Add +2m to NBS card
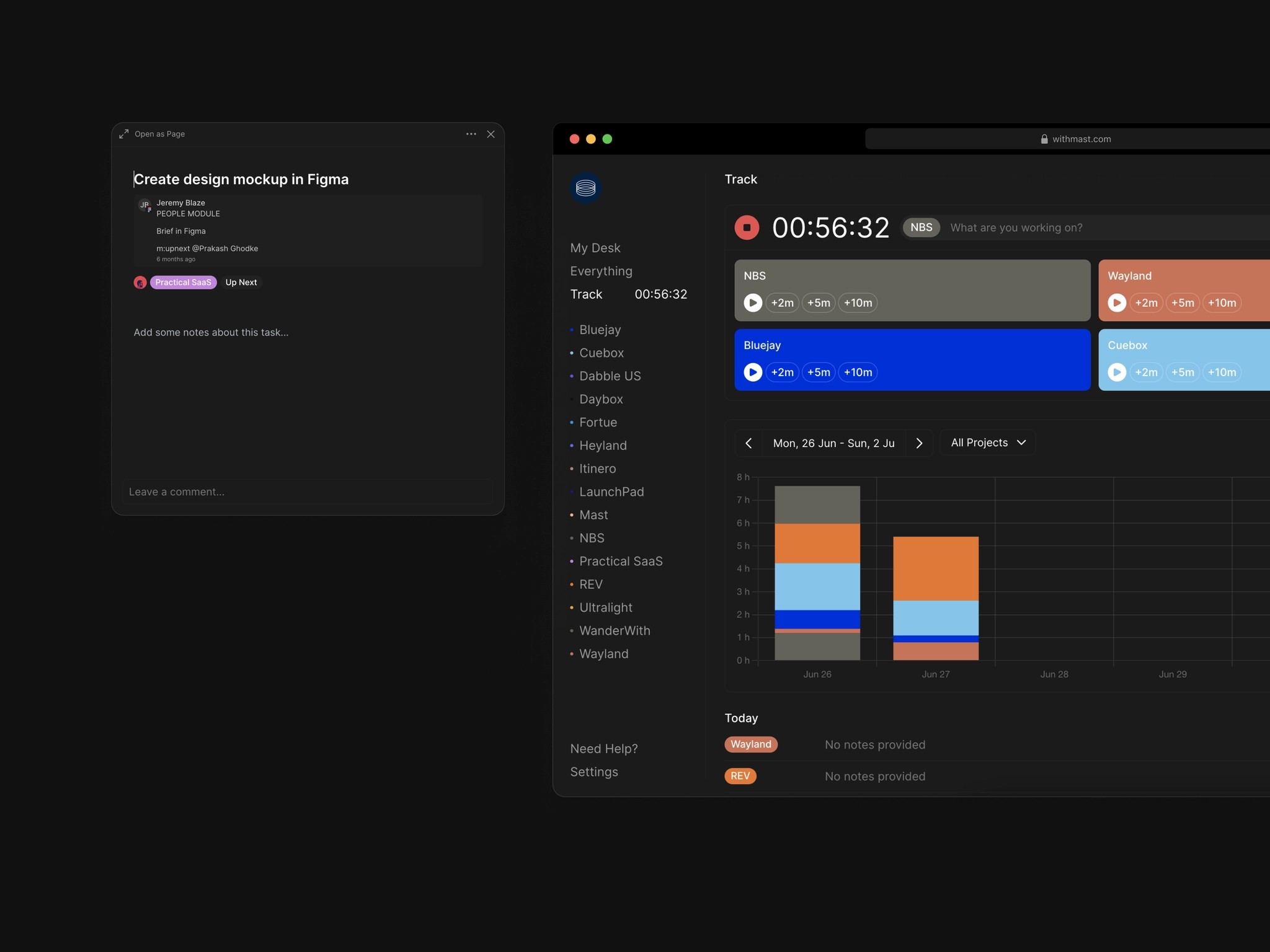This screenshot has width=1270, height=952. tap(782, 302)
